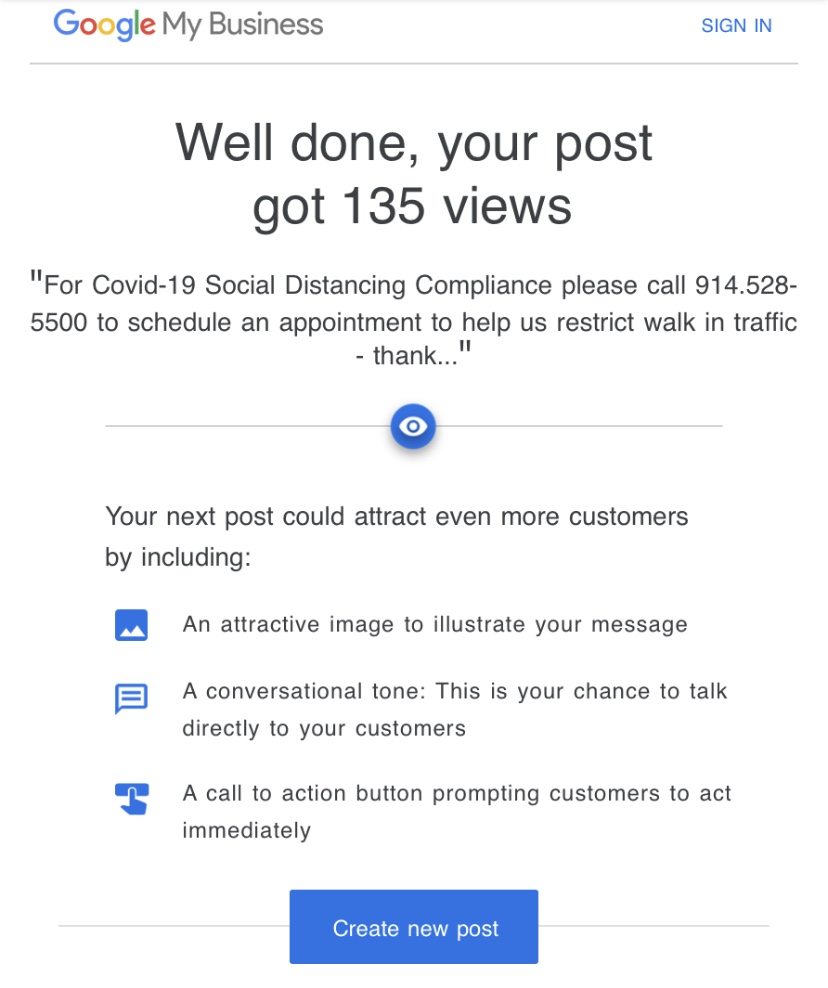The image size is (828, 988).
Task: Select the text about attracting more customers
Action: (395, 536)
